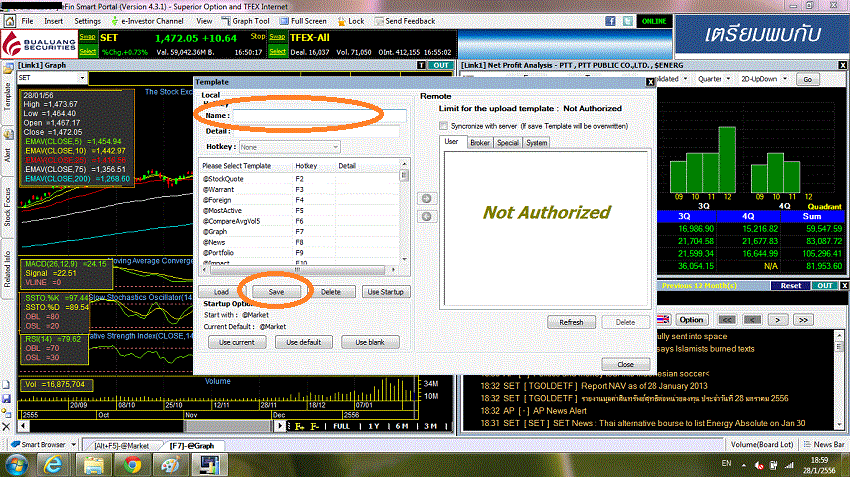
Task: Switch to the Broker tab
Action: click(480, 143)
